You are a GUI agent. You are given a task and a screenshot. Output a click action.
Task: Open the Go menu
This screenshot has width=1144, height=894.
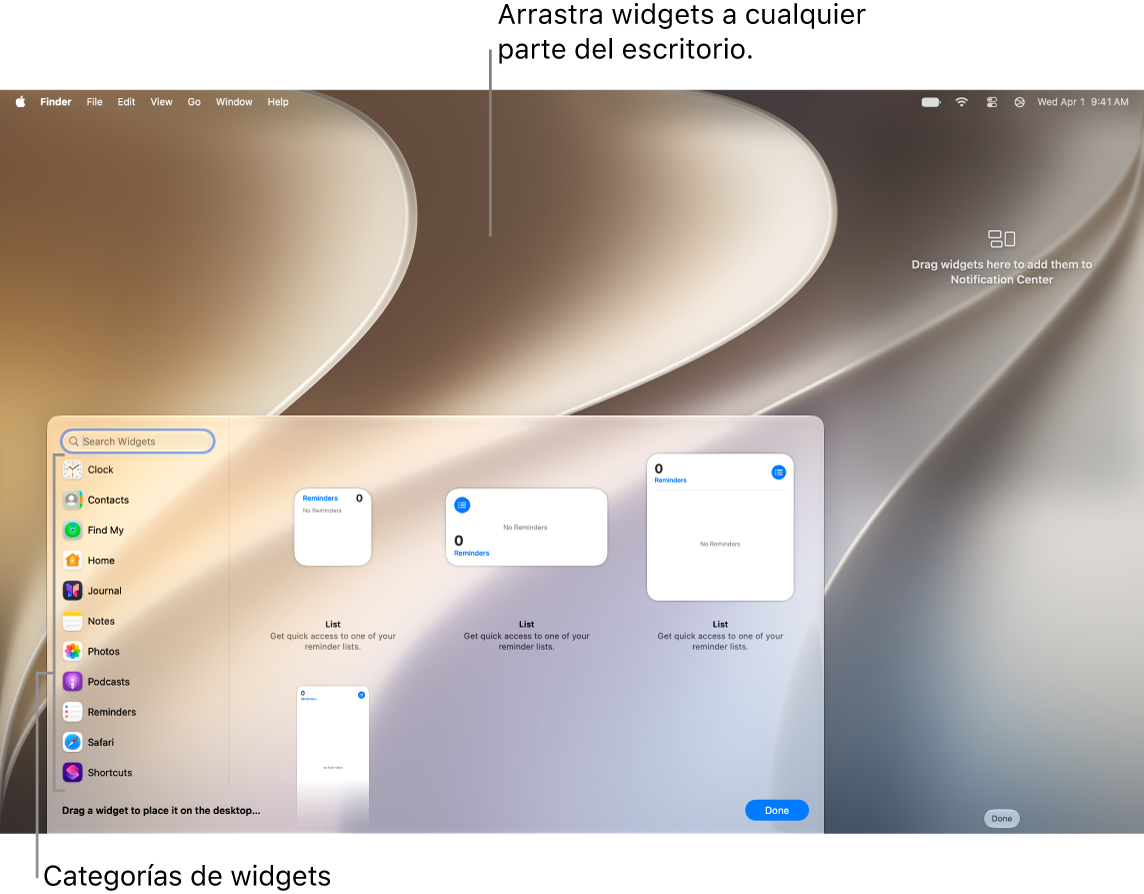pyautogui.click(x=194, y=102)
